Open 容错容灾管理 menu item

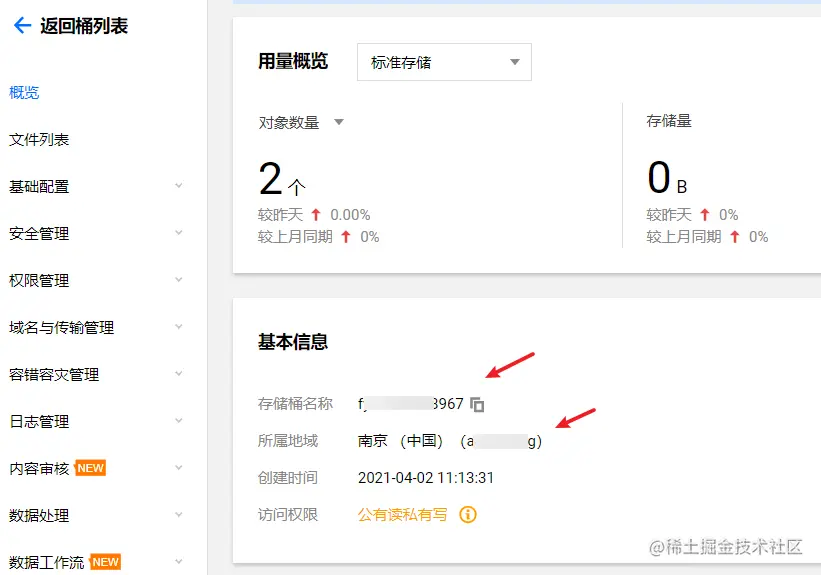(x=54, y=374)
